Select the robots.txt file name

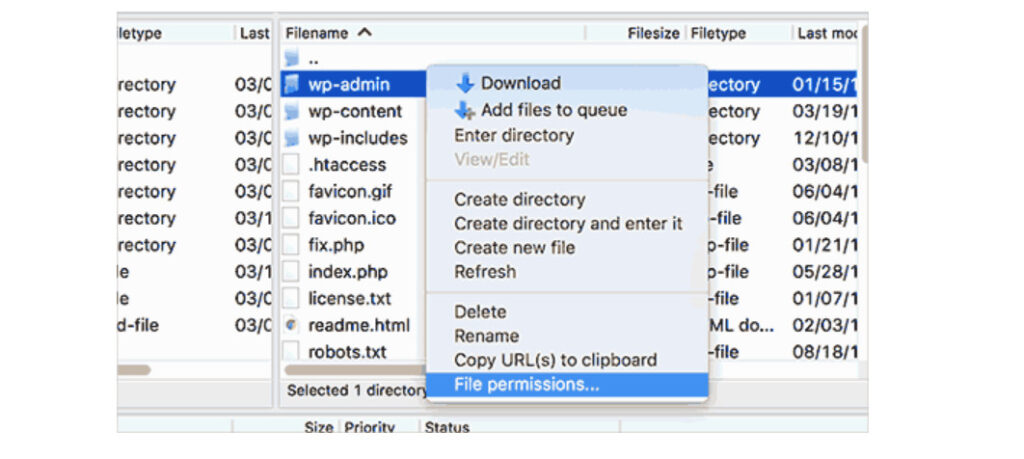pos(347,351)
